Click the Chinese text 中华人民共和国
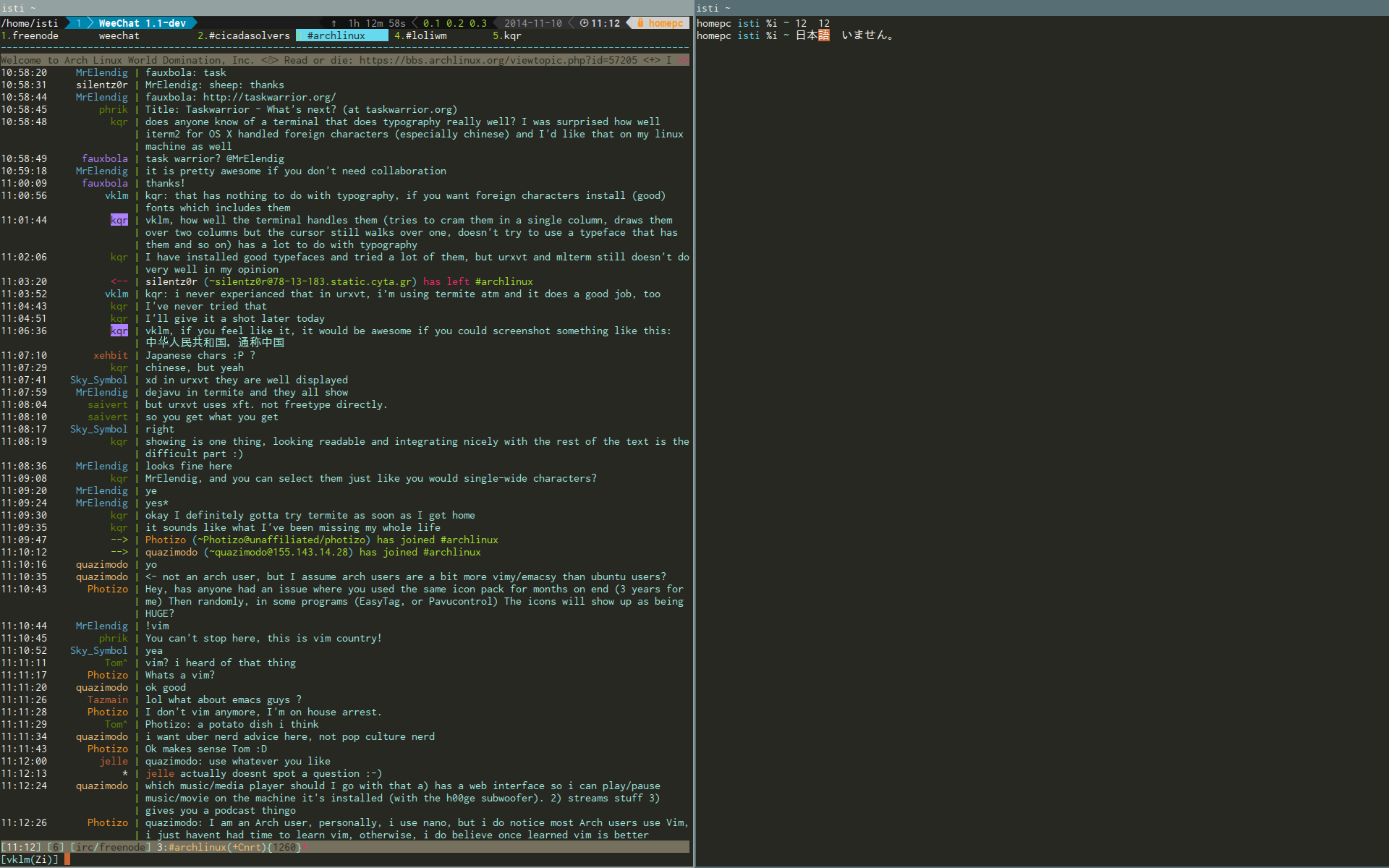 tap(186, 343)
